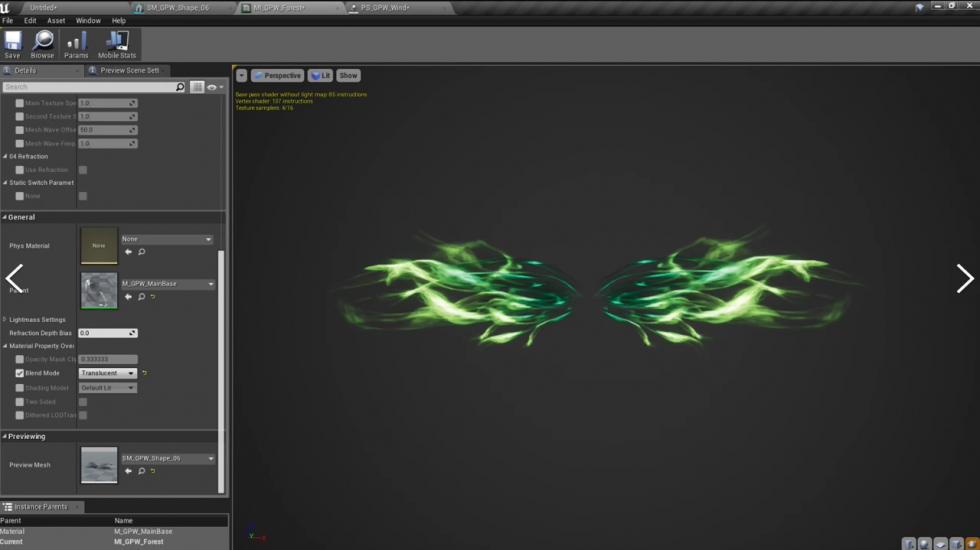Open Blend Mode Translucent dropdown
The width and height of the screenshot is (980, 550).
point(108,373)
